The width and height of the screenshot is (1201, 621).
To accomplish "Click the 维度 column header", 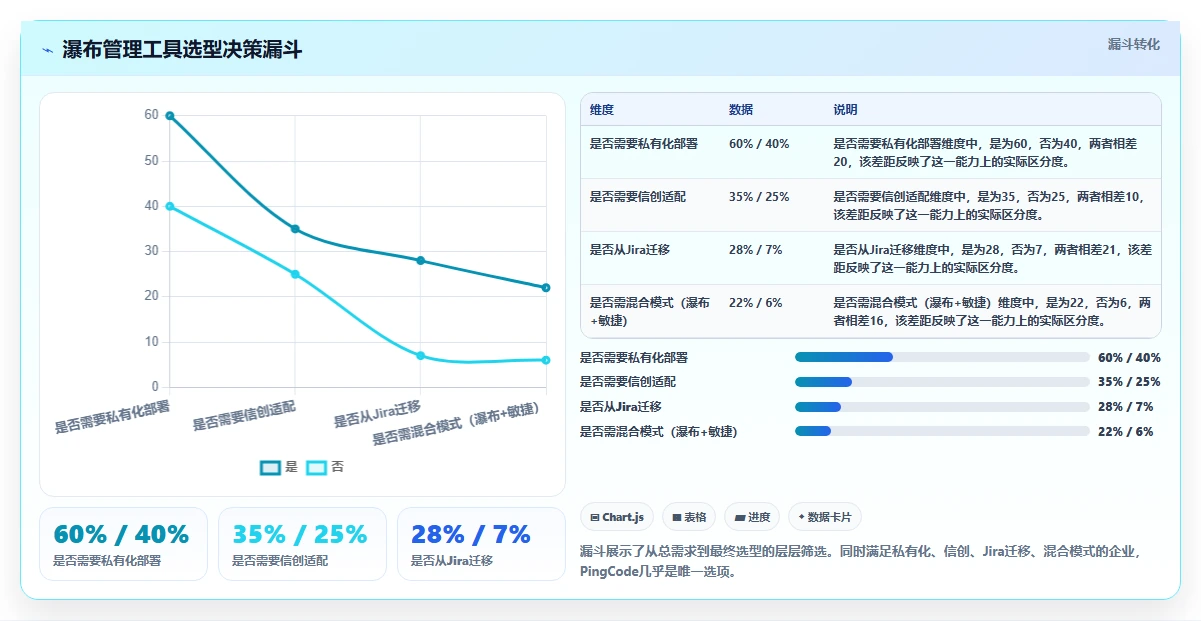I will click(x=602, y=110).
